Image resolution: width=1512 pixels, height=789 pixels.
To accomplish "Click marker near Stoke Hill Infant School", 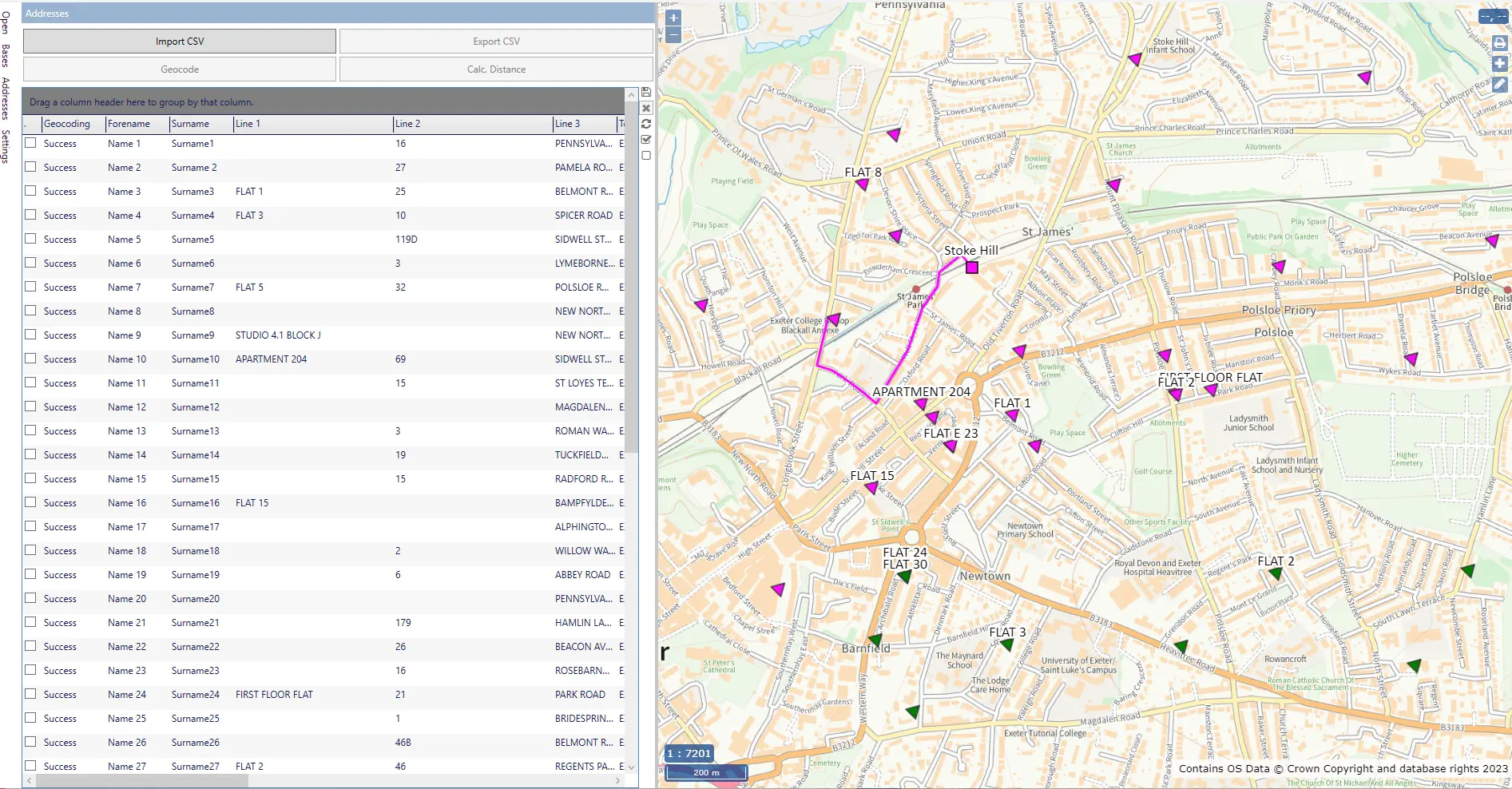I will (1135, 59).
